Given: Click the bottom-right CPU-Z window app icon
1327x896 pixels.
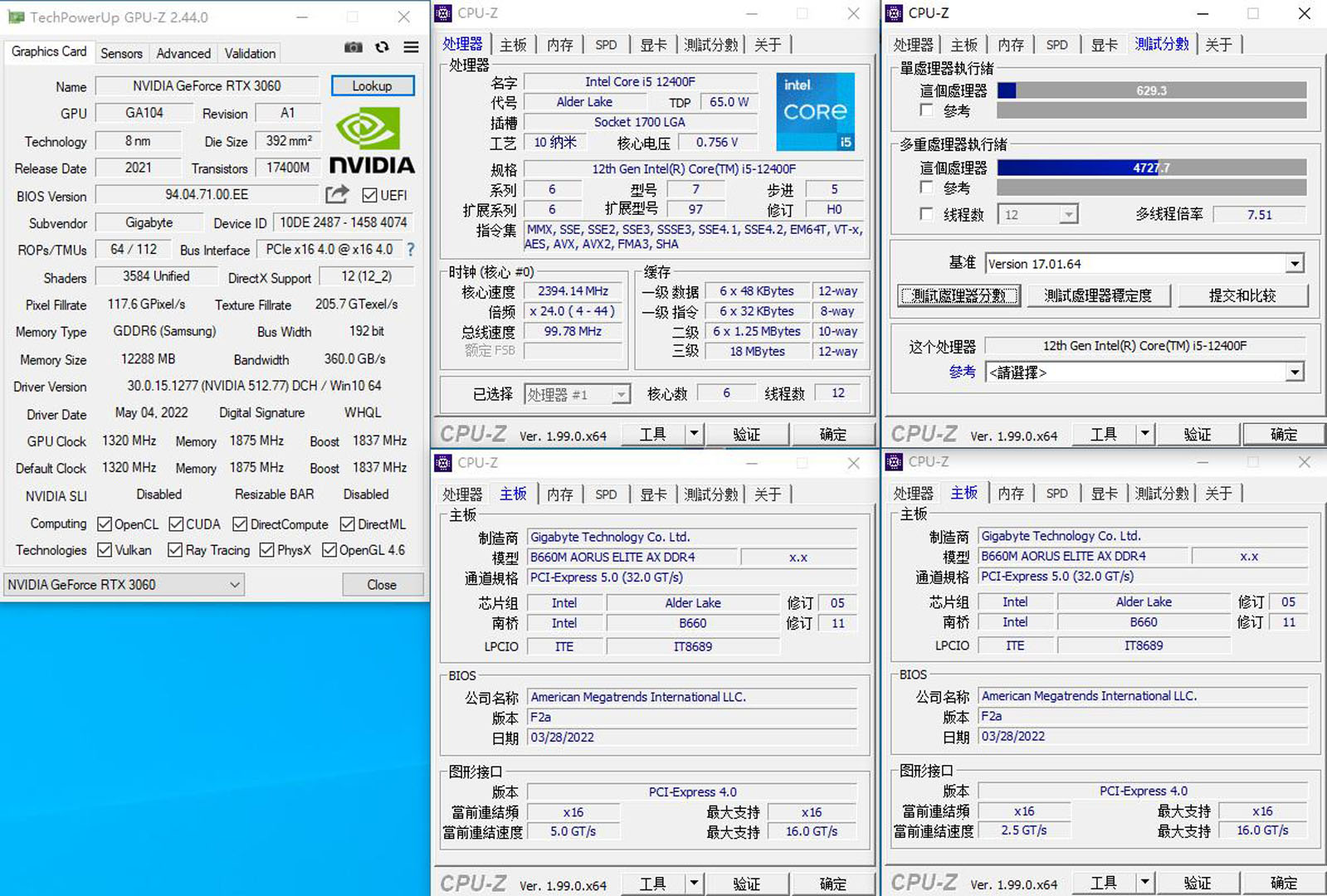Looking at the screenshot, I should [x=895, y=462].
